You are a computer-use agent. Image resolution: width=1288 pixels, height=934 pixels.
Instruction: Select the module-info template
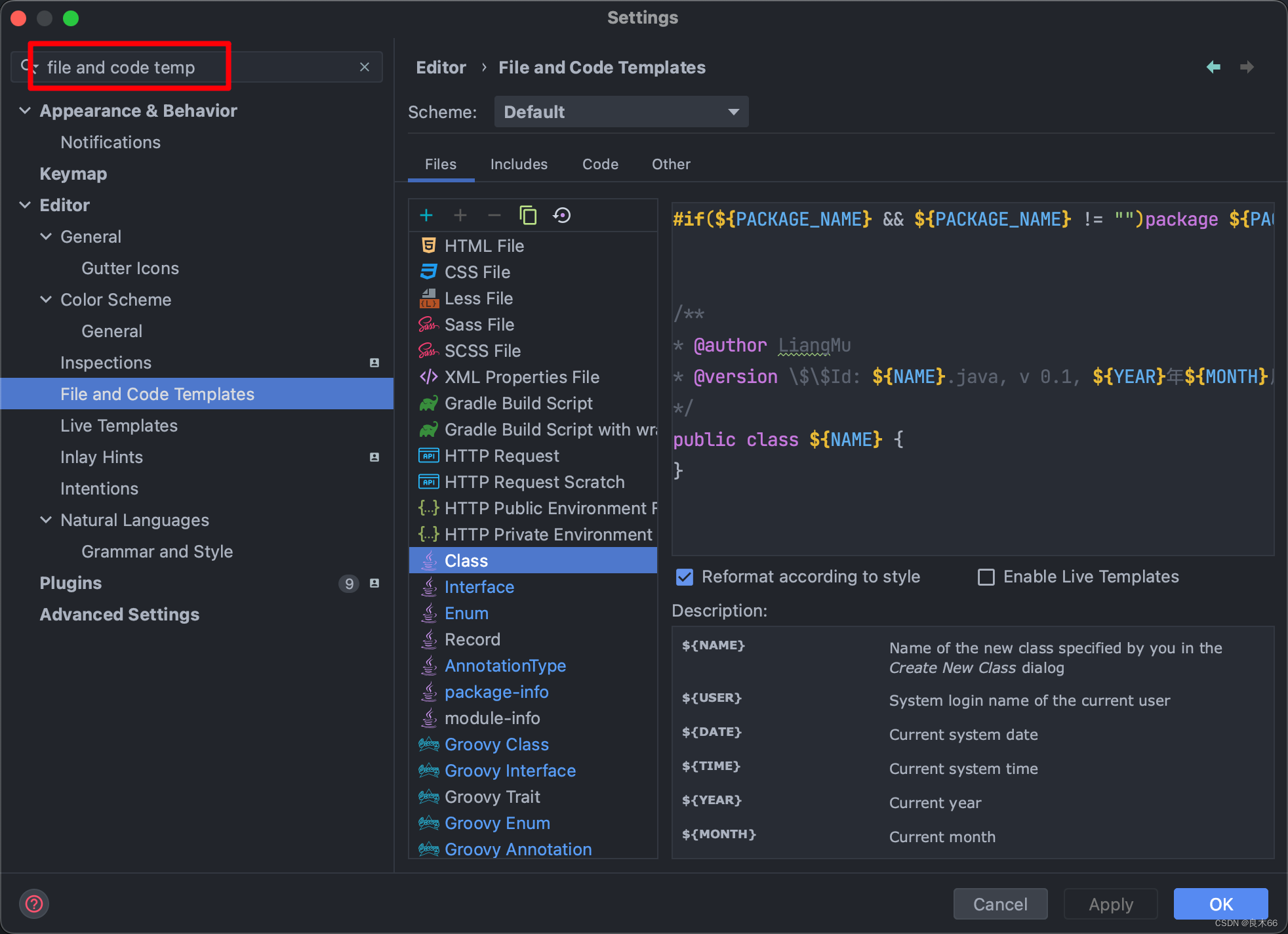533,718
